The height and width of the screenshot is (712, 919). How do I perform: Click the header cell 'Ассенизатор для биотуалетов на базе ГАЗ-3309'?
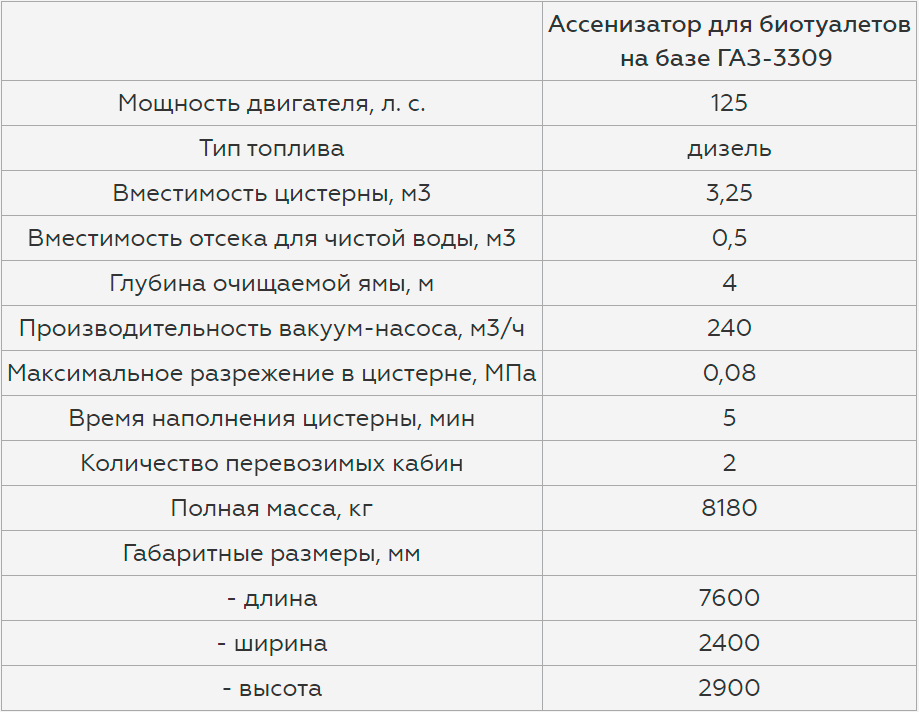729,41
